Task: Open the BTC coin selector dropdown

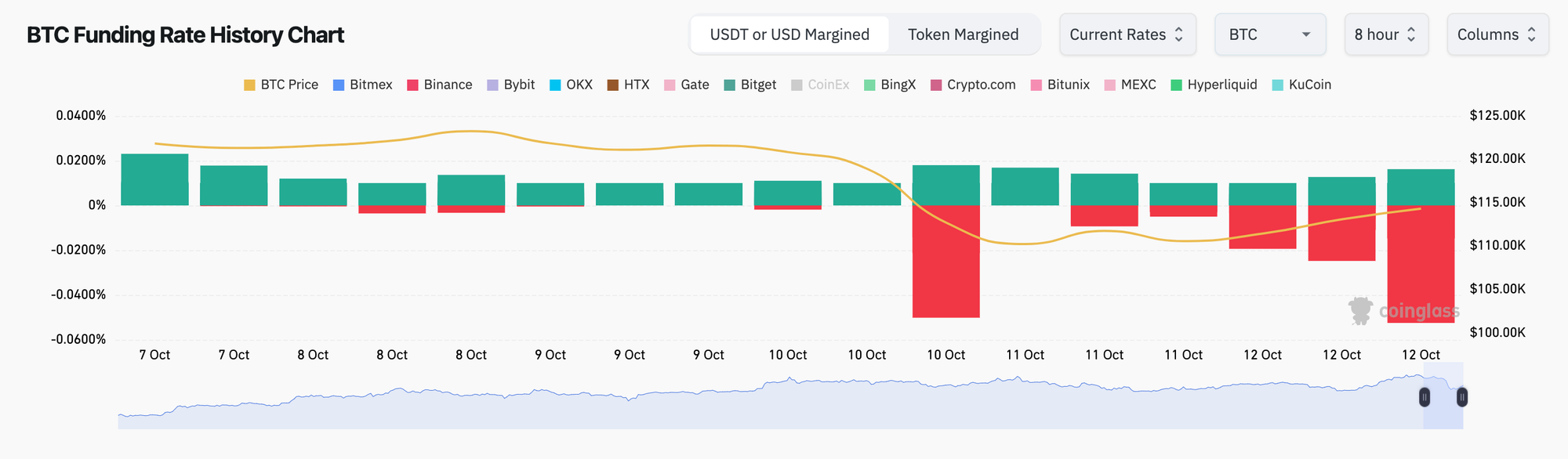Action: 1269,34
